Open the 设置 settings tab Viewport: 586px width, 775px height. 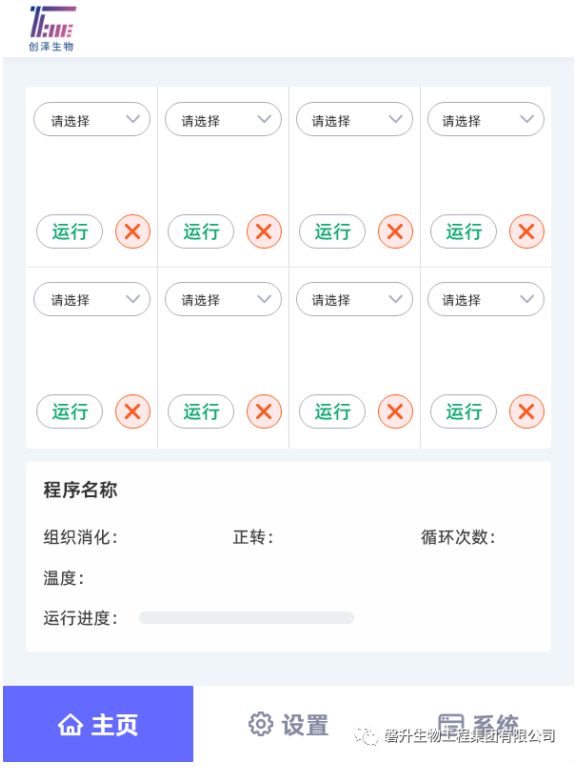289,725
